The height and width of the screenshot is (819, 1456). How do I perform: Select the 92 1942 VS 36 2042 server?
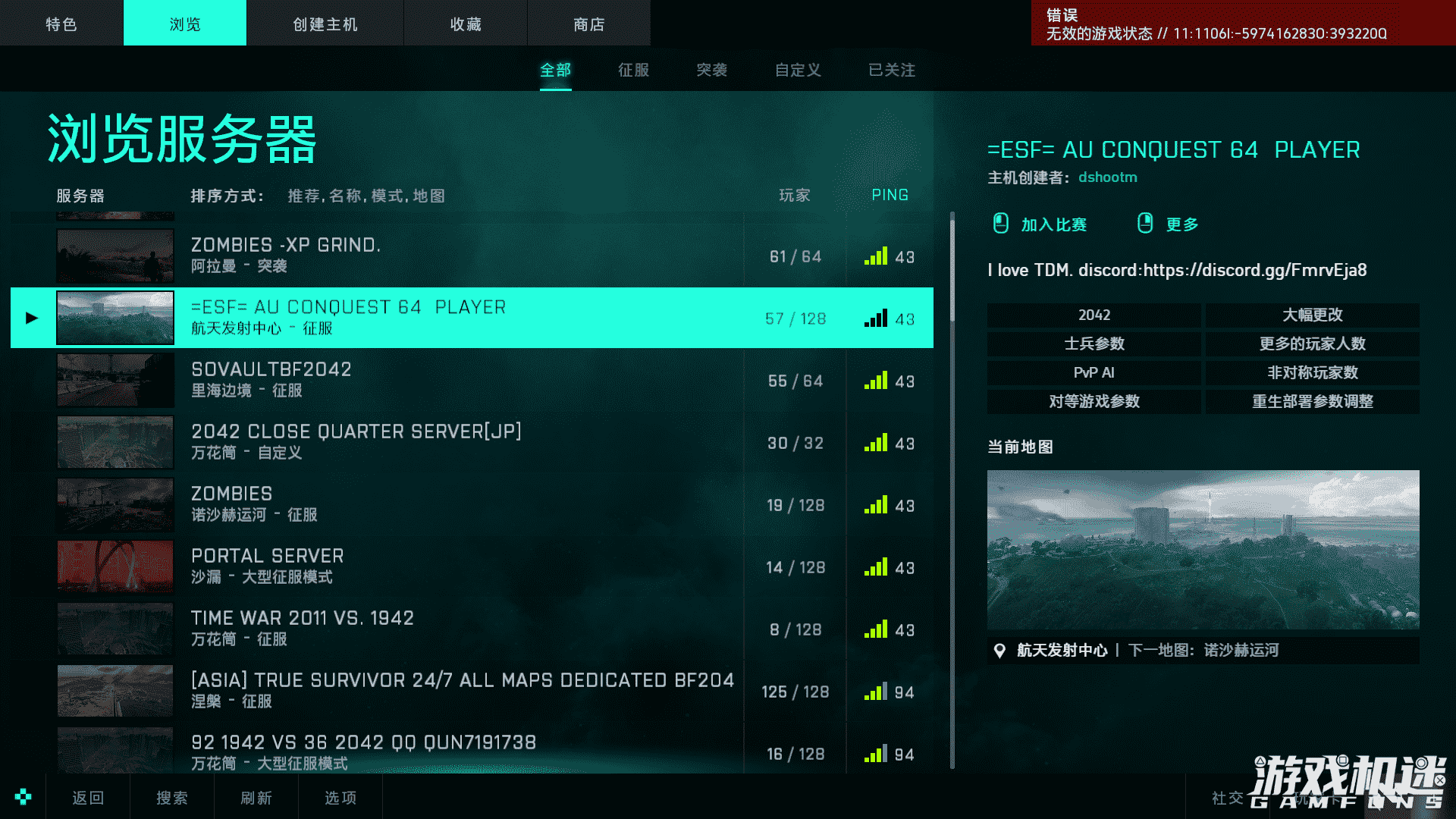pyautogui.click(x=472, y=749)
